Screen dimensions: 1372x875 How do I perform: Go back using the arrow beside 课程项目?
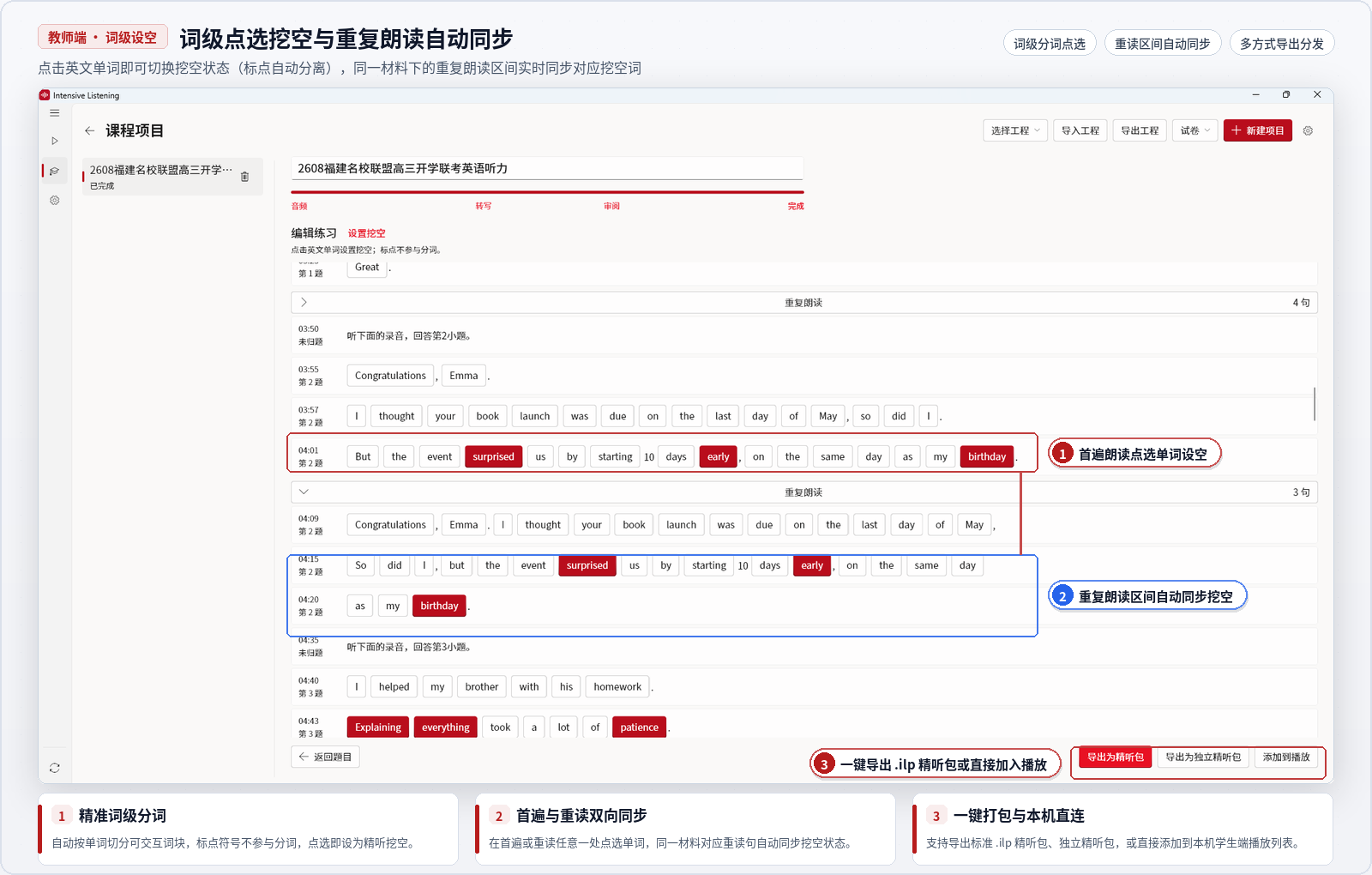coord(90,130)
